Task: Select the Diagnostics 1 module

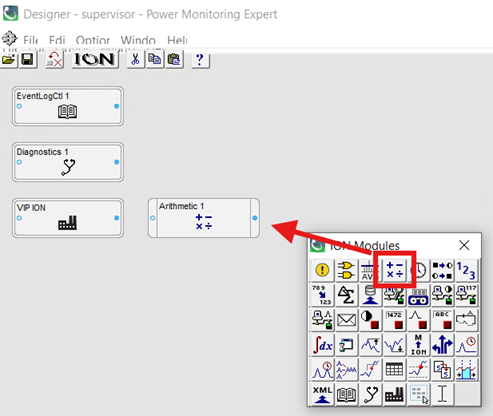Action: (x=68, y=162)
